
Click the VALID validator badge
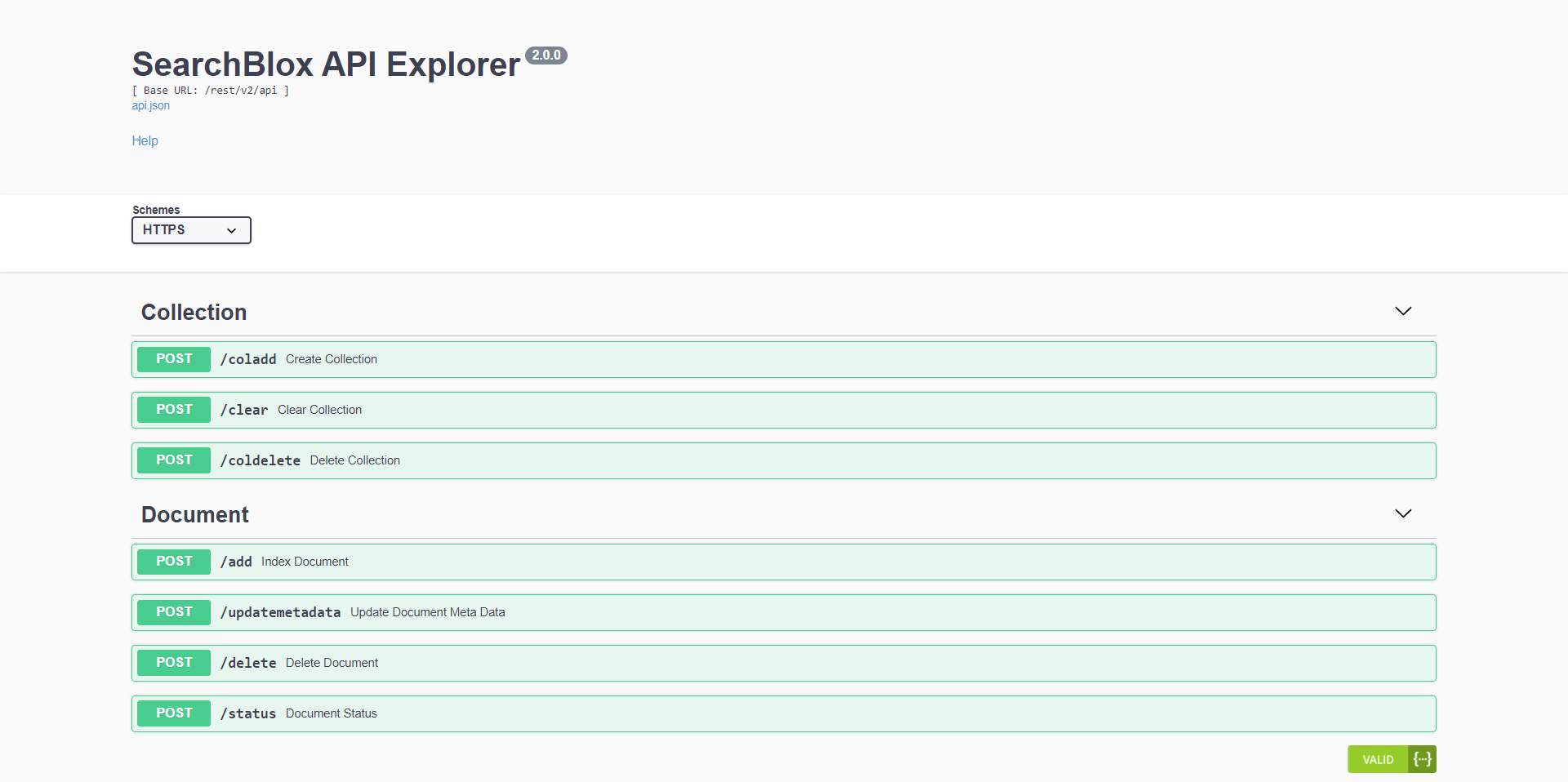click(x=1392, y=759)
